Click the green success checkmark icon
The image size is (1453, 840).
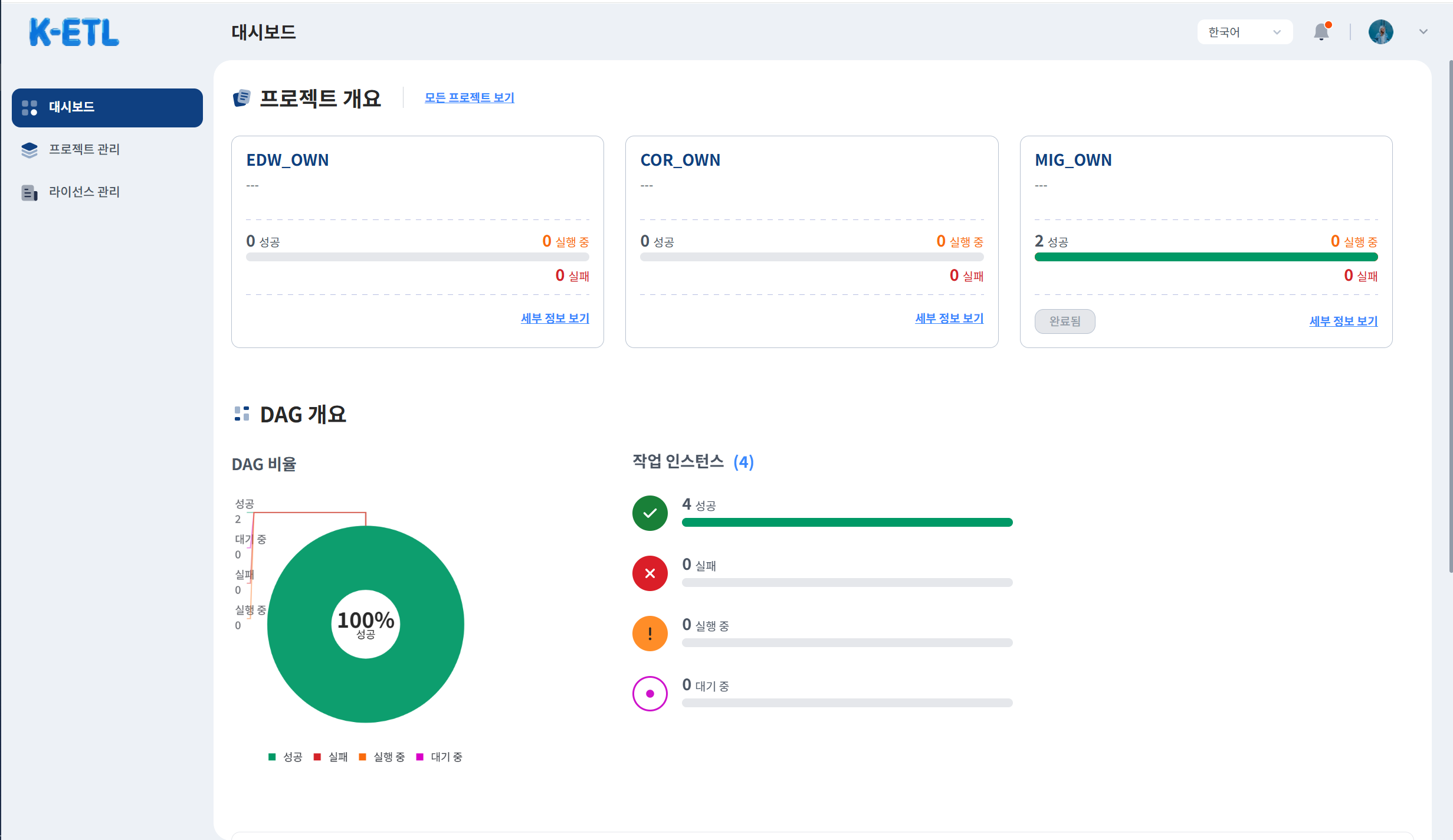point(650,513)
